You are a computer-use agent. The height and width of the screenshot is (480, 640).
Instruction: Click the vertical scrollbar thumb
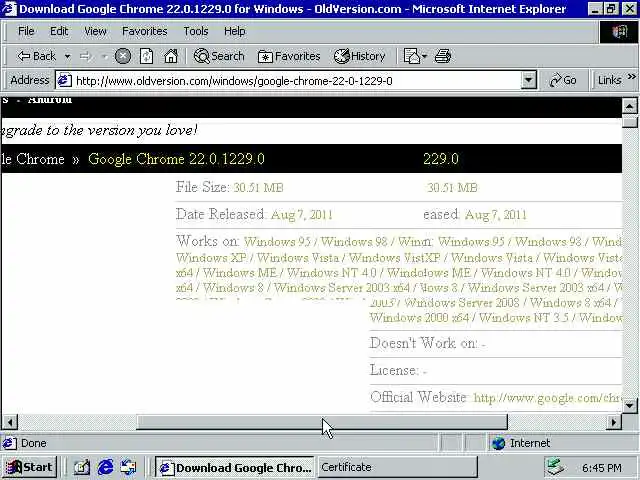(x=629, y=121)
